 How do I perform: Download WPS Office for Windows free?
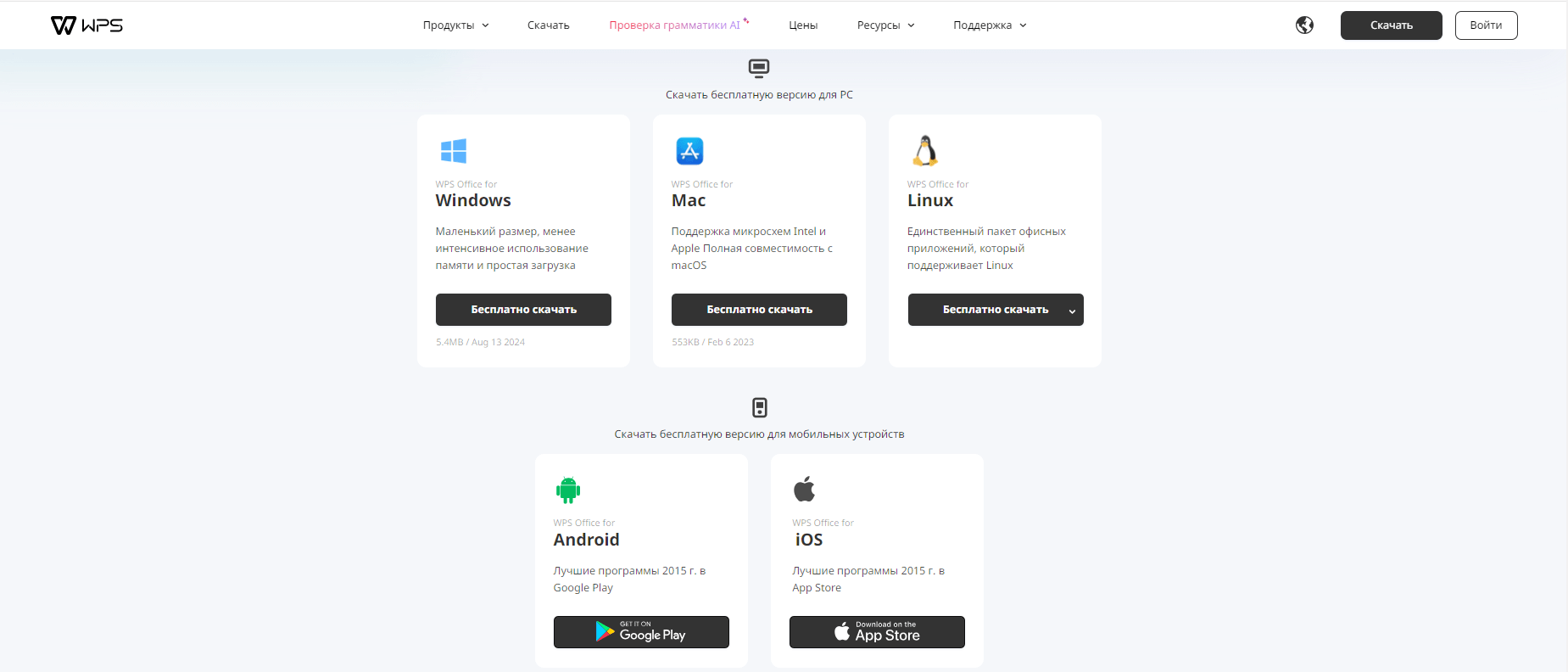click(523, 310)
